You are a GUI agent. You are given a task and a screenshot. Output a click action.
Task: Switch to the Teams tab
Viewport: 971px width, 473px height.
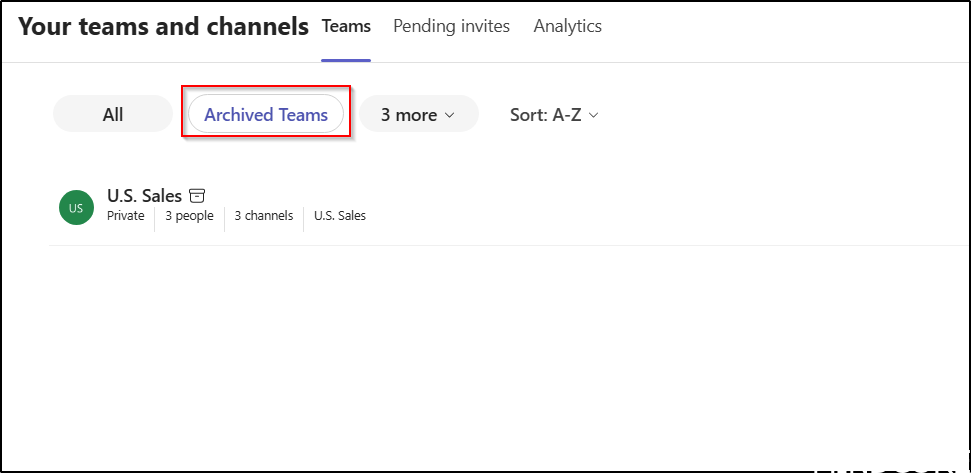346,26
